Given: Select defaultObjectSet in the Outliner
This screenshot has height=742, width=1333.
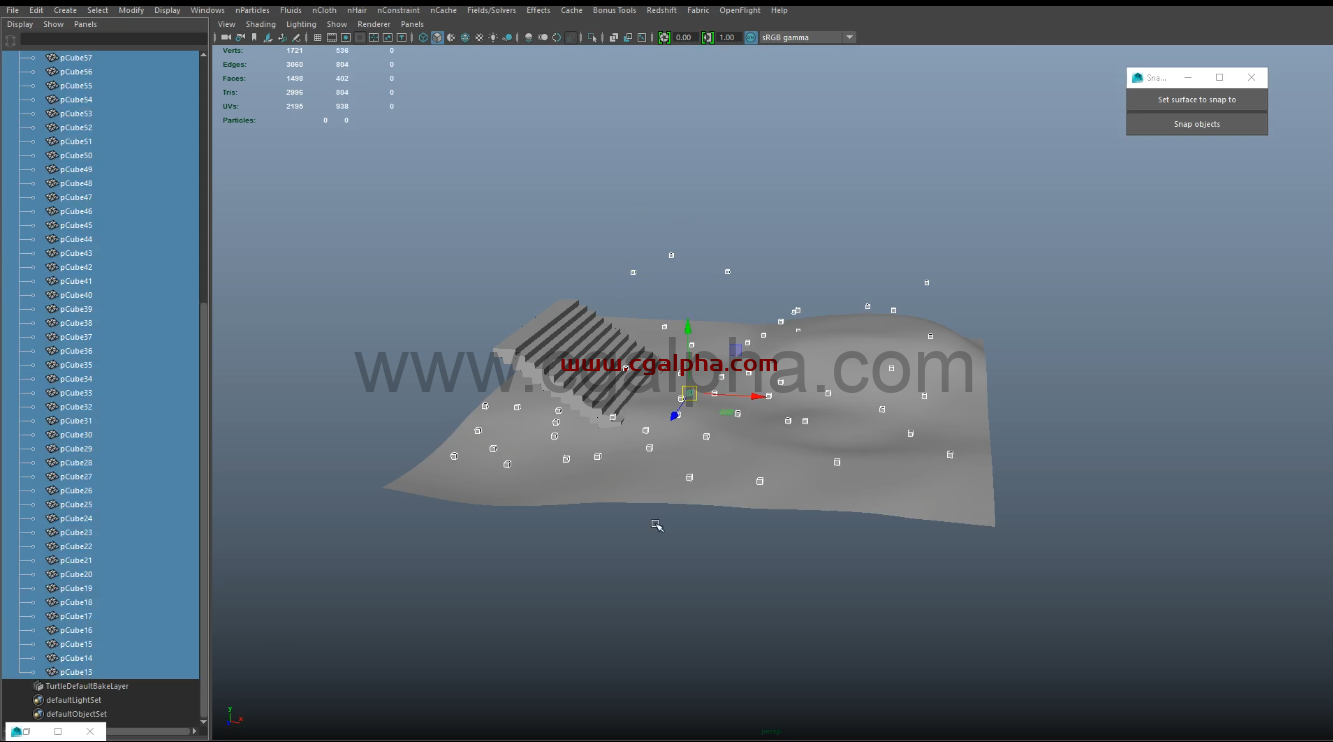Looking at the screenshot, I should pos(76,714).
